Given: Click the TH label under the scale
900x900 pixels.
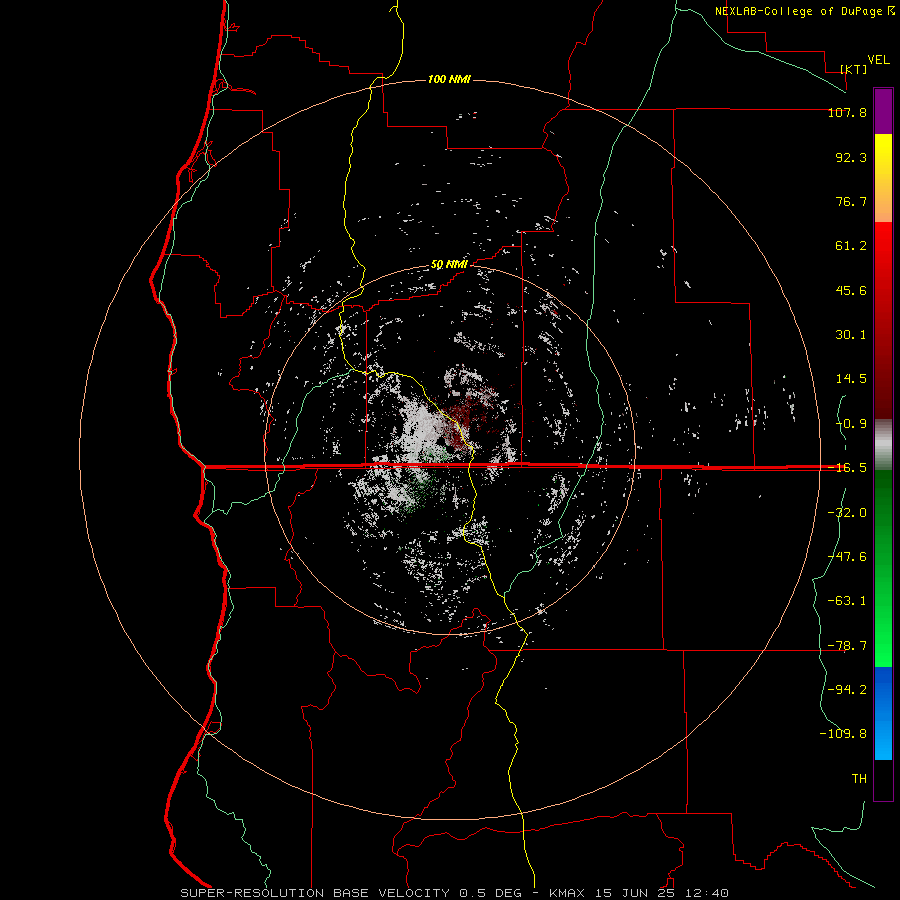Looking at the screenshot, I should pos(859,779).
